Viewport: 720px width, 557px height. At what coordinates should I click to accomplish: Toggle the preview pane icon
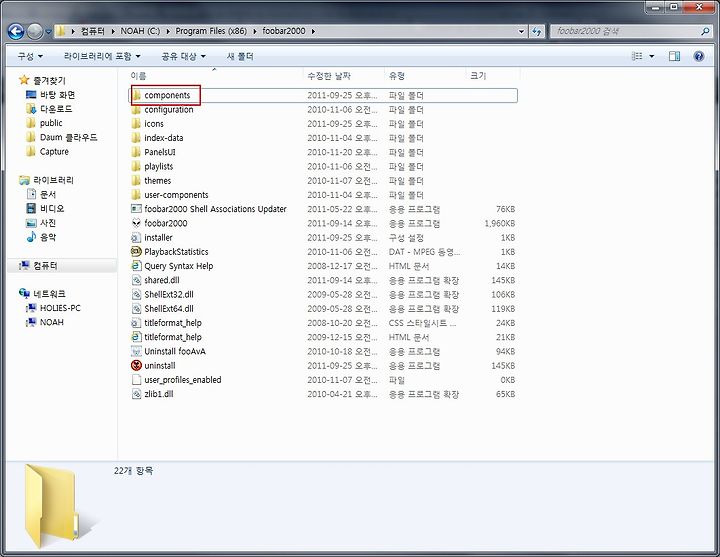(x=675, y=56)
